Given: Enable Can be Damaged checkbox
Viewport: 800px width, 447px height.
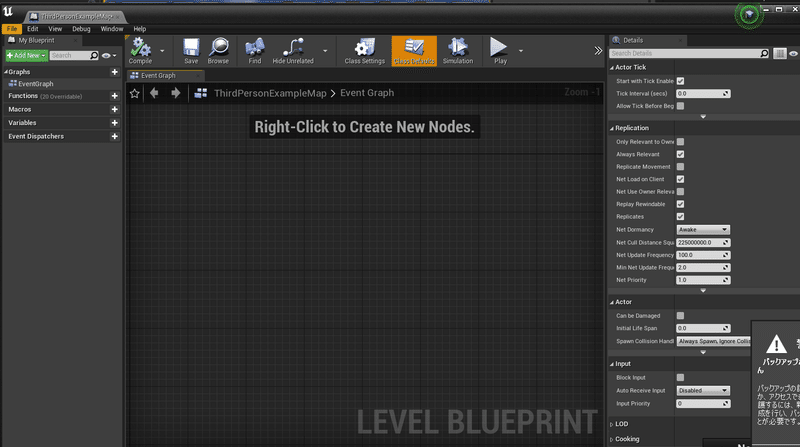Looking at the screenshot, I should 680,316.
